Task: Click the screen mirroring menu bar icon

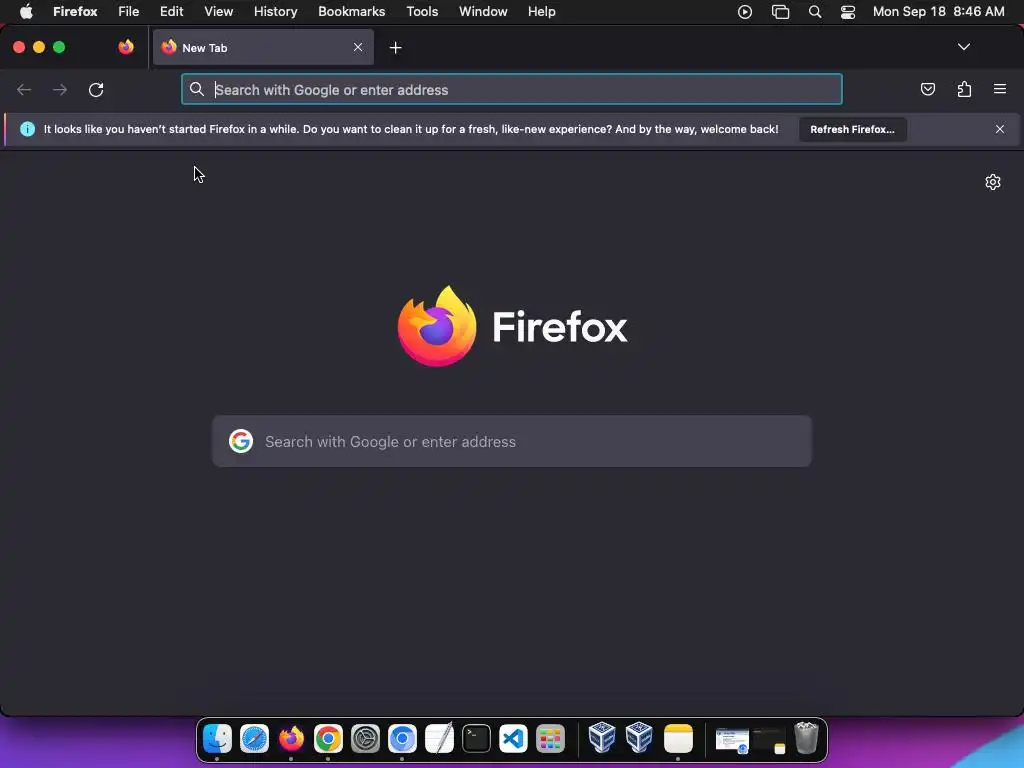Action: tap(780, 12)
